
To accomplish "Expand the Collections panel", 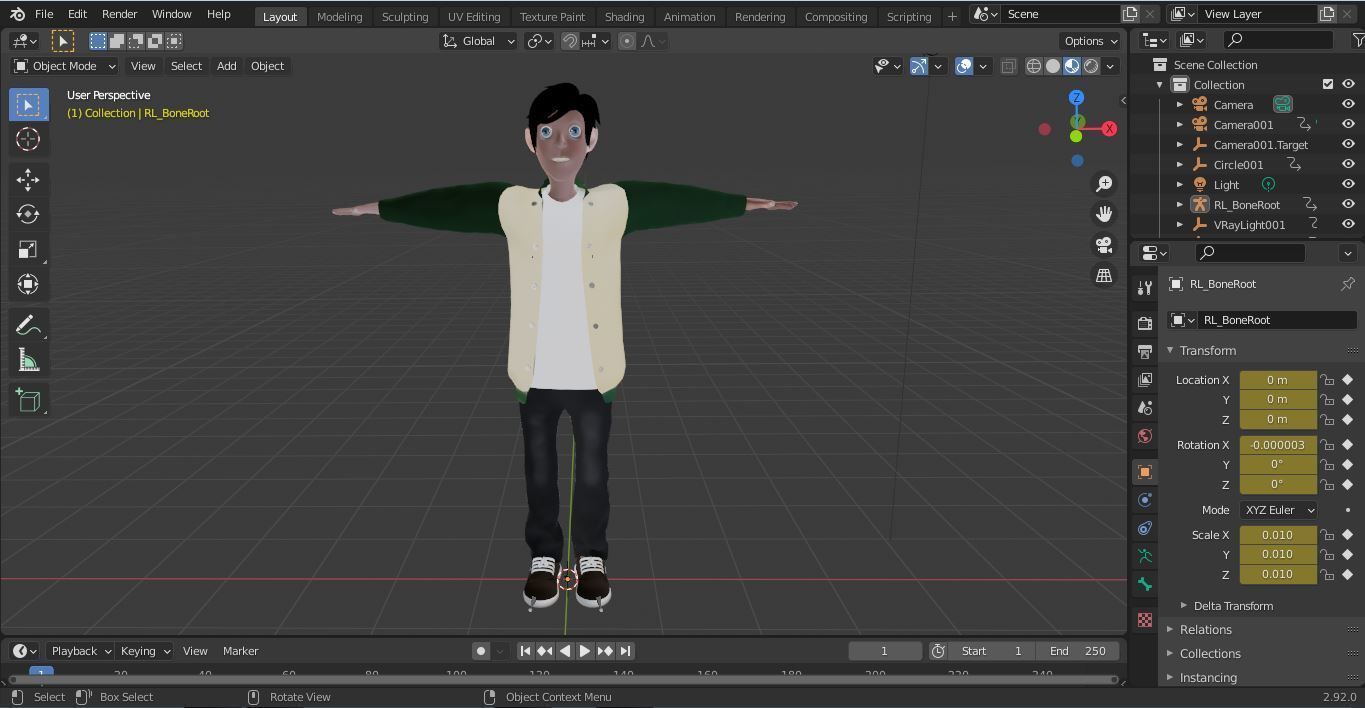I will coord(1209,654).
